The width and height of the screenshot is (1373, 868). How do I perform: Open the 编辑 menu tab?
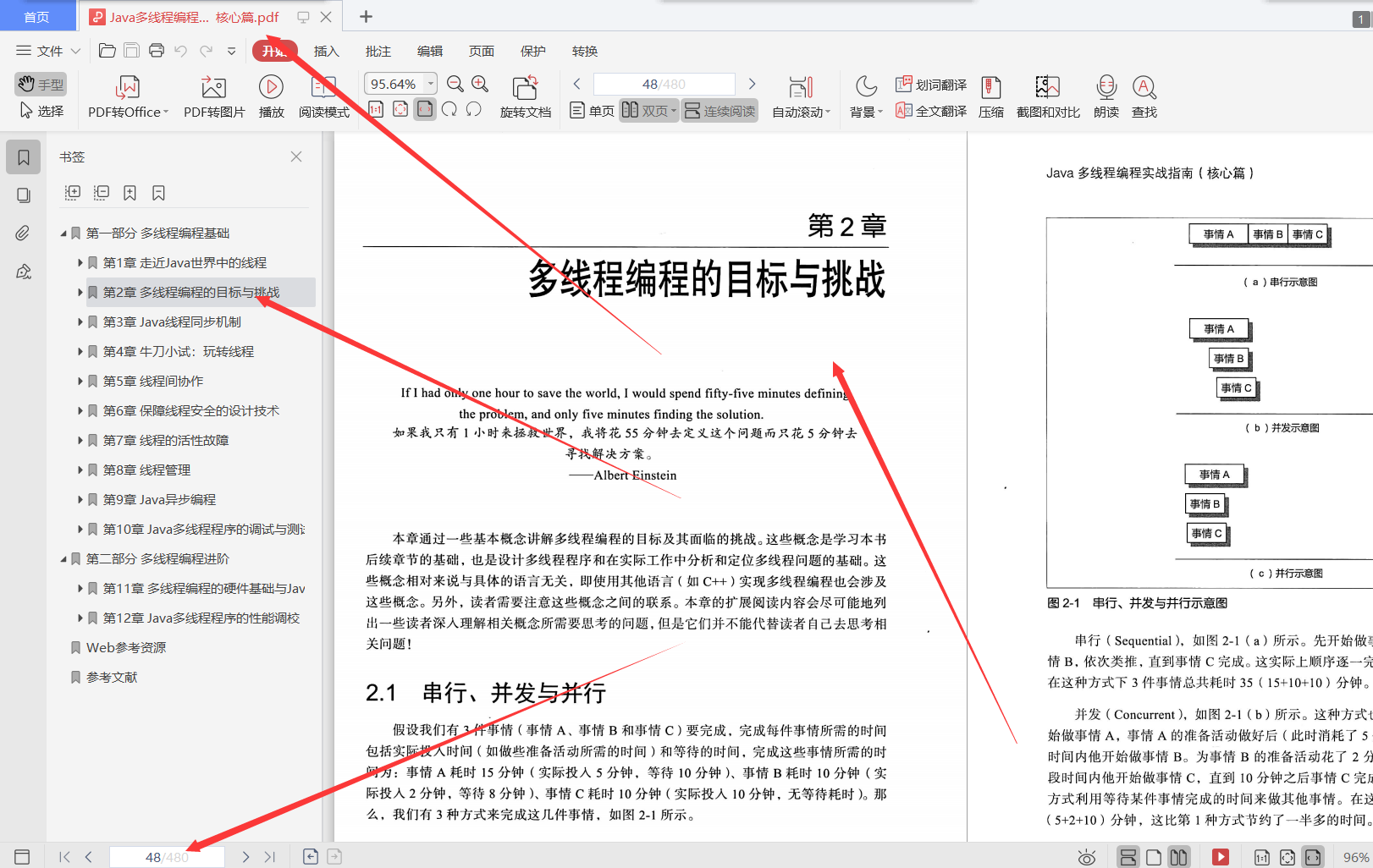point(429,51)
